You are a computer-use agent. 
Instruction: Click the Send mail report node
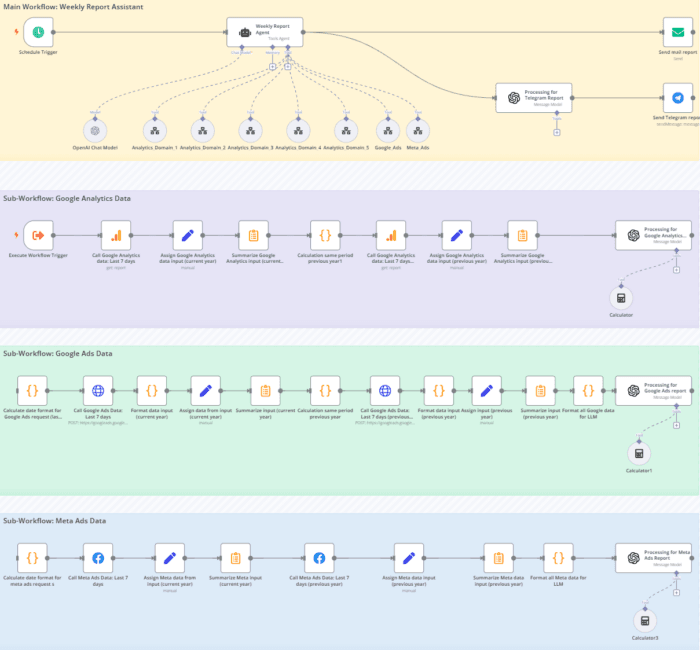[678, 32]
